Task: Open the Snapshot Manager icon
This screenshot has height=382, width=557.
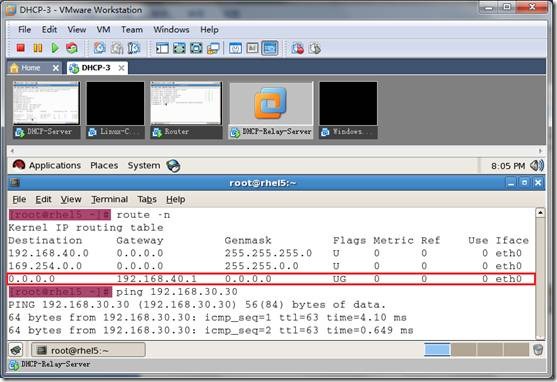Action: pyautogui.click(x=134, y=48)
